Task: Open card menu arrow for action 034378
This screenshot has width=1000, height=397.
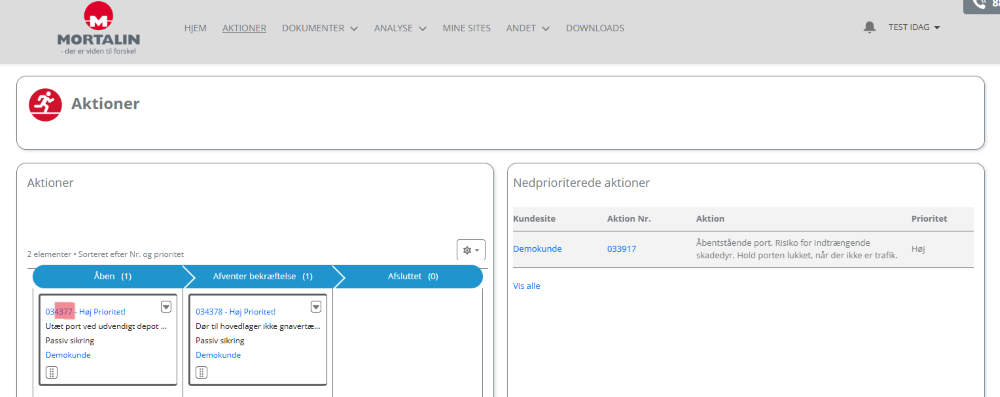Action: coord(316,307)
